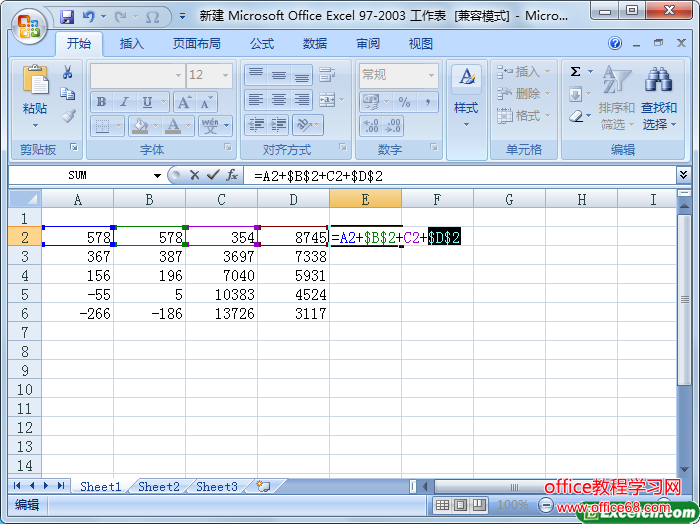Increase decimal places
The width and height of the screenshot is (700, 524).
point(371,125)
